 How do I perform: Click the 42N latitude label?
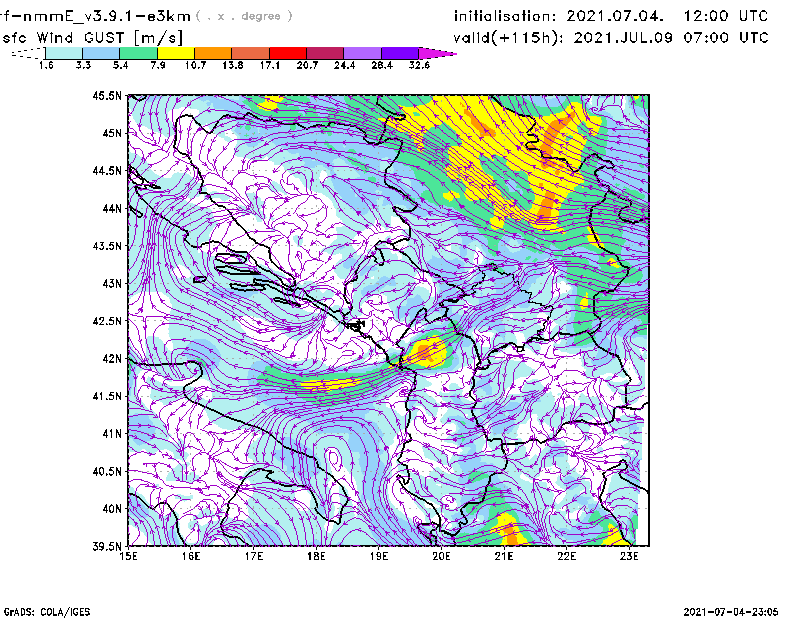click(112, 359)
